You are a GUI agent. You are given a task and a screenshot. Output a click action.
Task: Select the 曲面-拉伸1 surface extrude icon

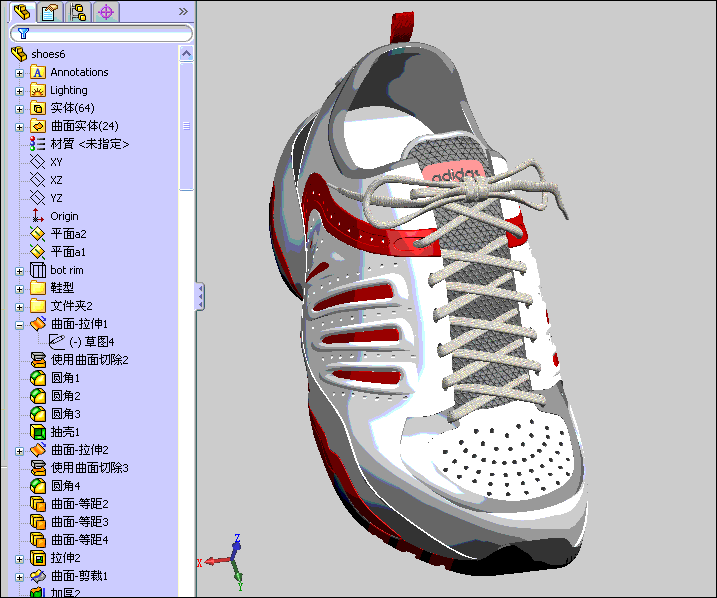pos(37,324)
